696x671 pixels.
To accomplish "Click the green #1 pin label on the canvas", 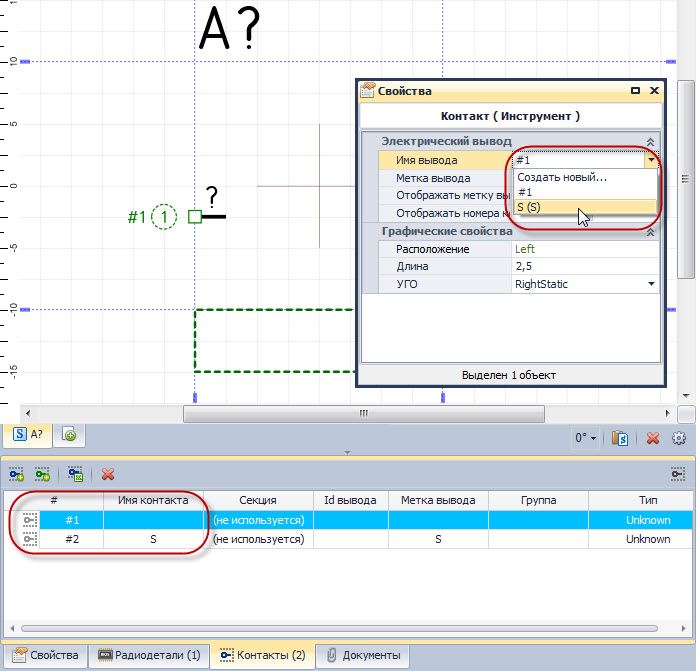I will point(137,217).
